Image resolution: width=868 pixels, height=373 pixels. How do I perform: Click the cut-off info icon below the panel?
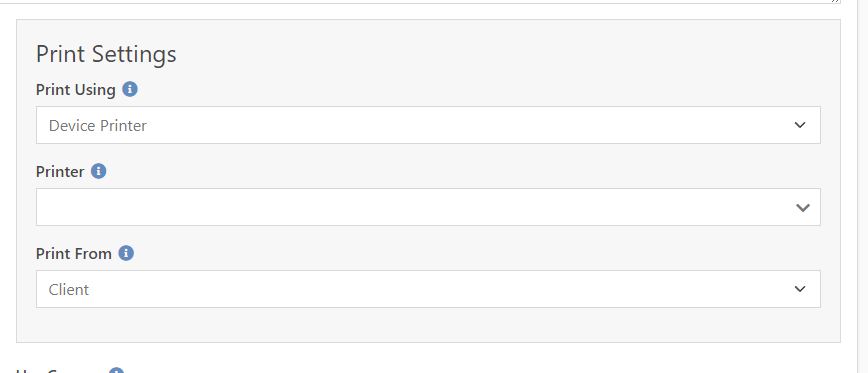click(116, 371)
